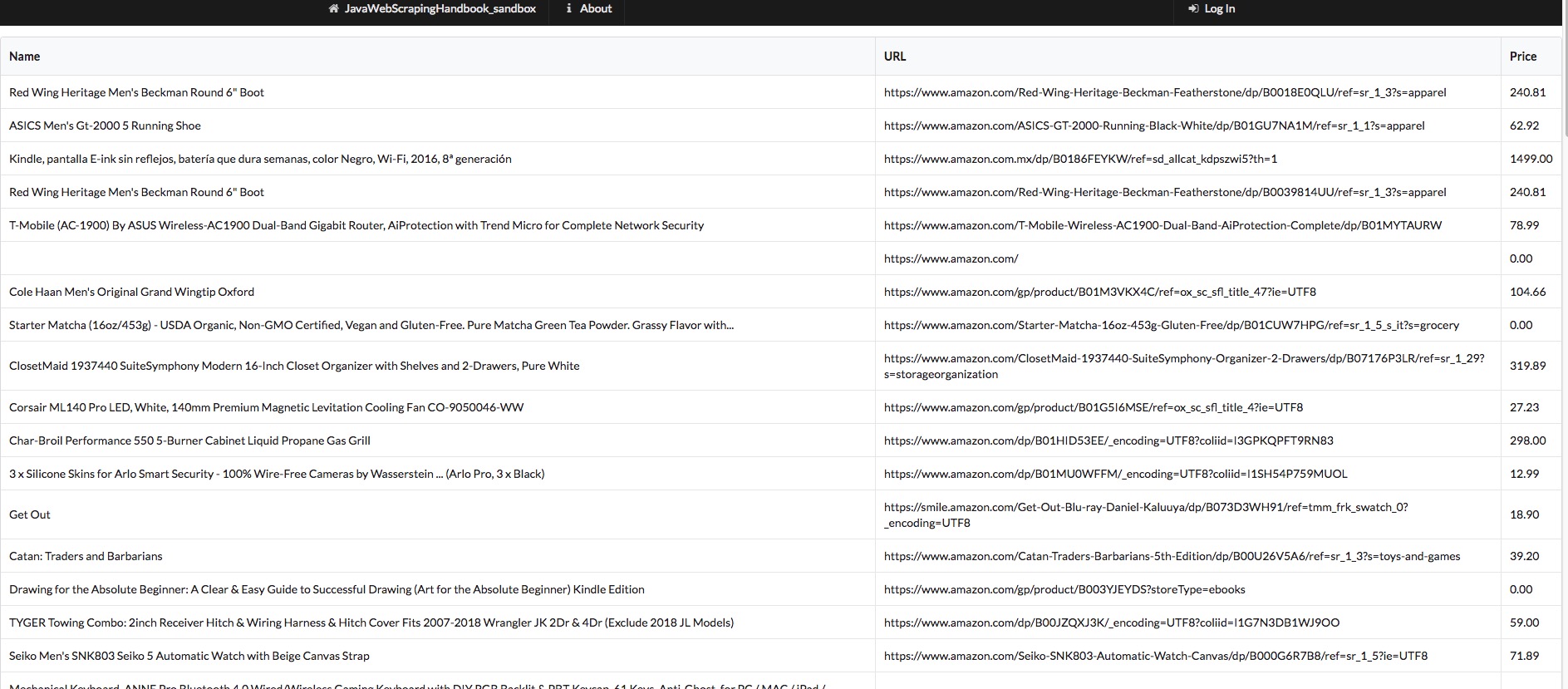Click the Char-Broil Performance 550 grill name
Screen dimensions: 1568x689
(x=189, y=440)
